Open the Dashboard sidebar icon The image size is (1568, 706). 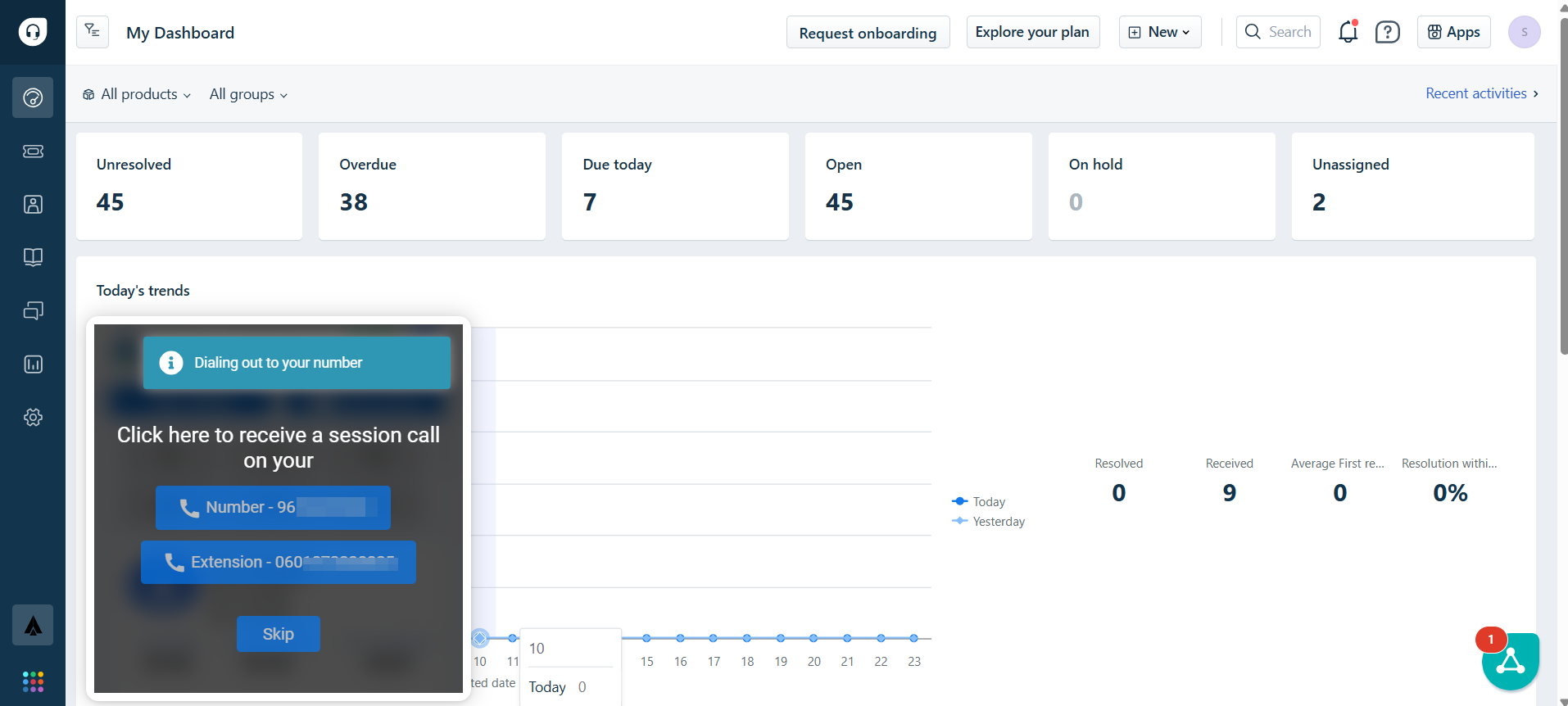(x=33, y=97)
